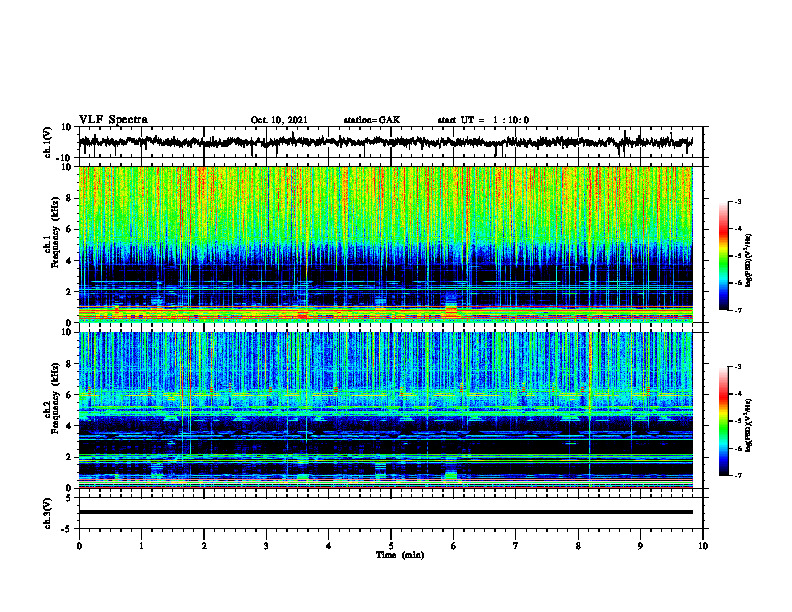
Task: Click the ch.1 voltage waveform trace
Action: 385,142
